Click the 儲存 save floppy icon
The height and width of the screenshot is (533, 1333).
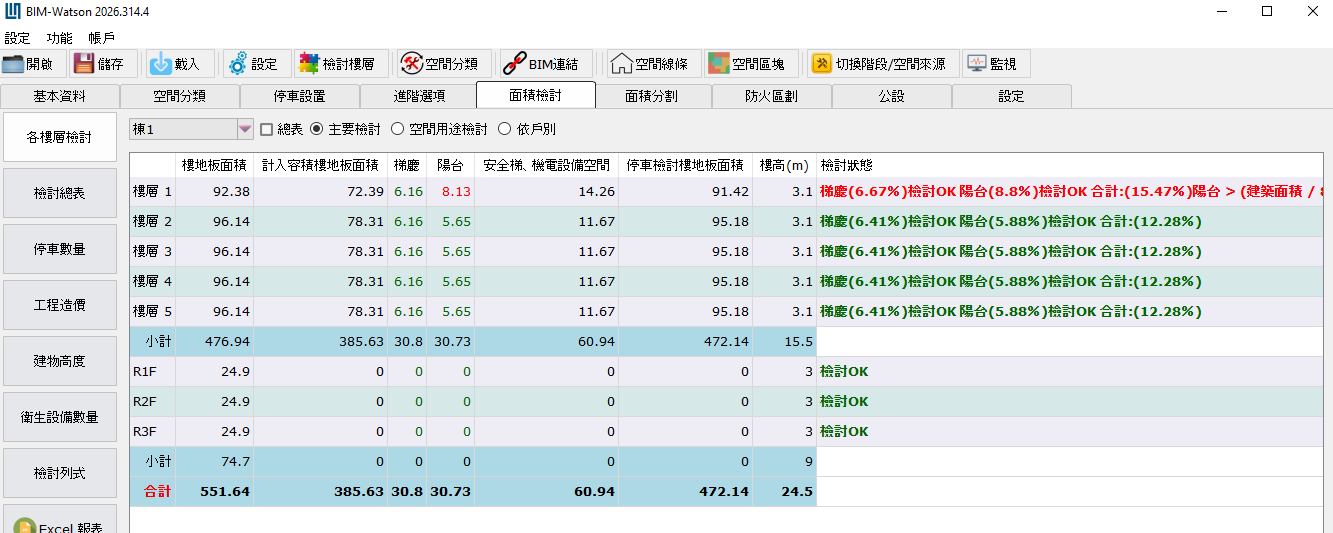84,64
